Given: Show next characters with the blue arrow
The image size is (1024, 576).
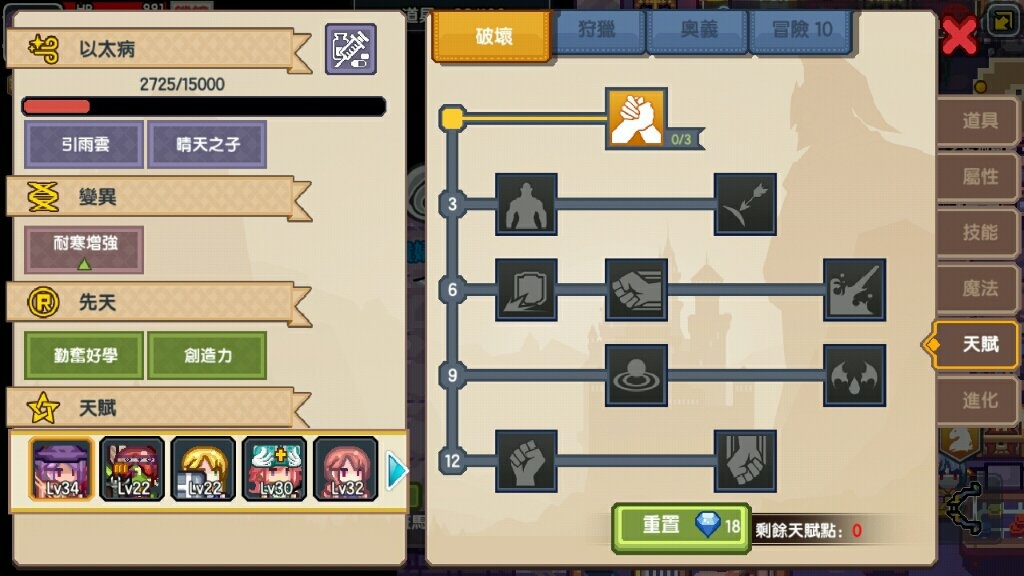Looking at the screenshot, I should pos(396,471).
